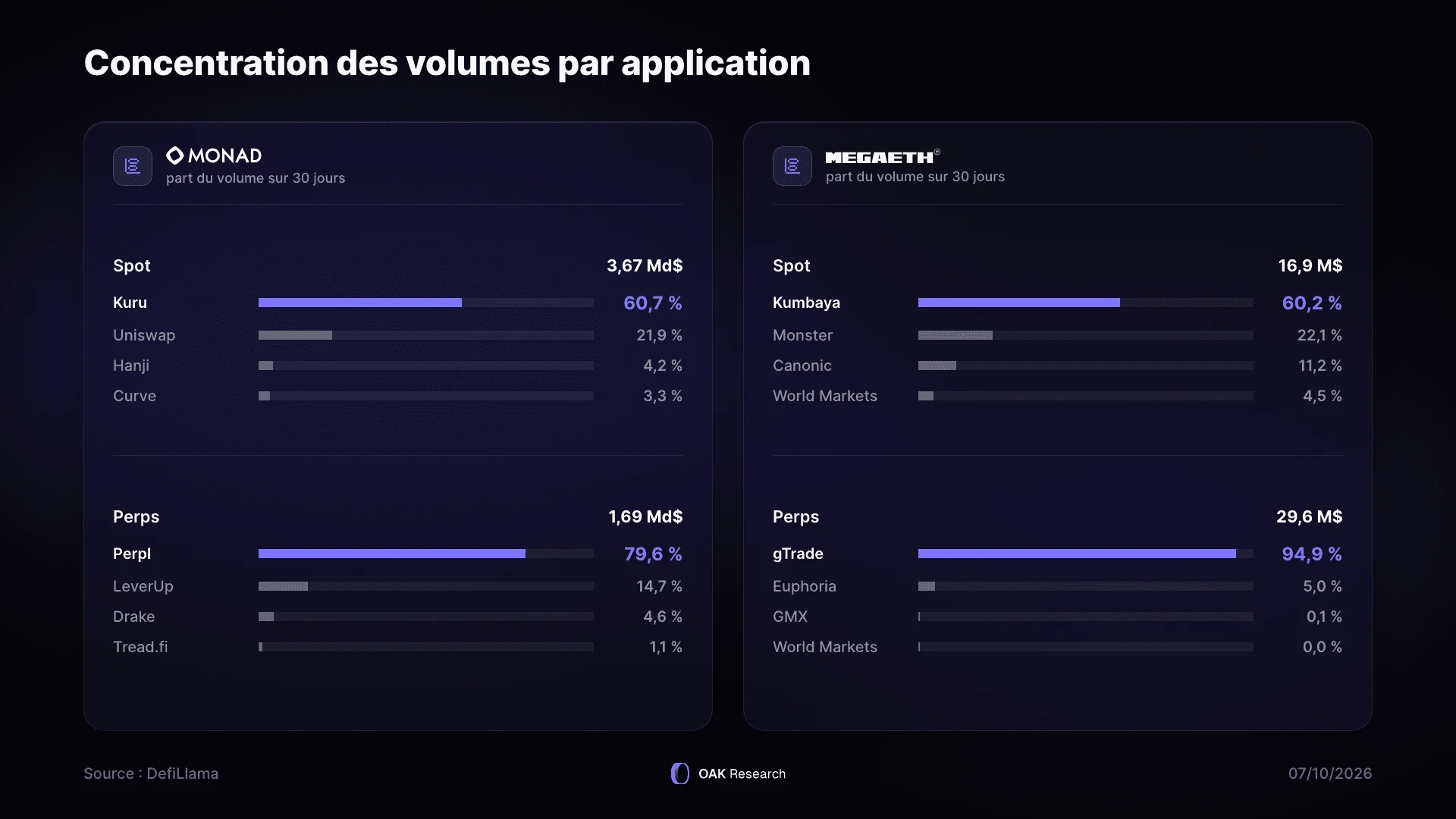Click Monad's "part du volume sur 30 jours" subtitle
The height and width of the screenshot is (819, 1456).
(x=256, y=178)
